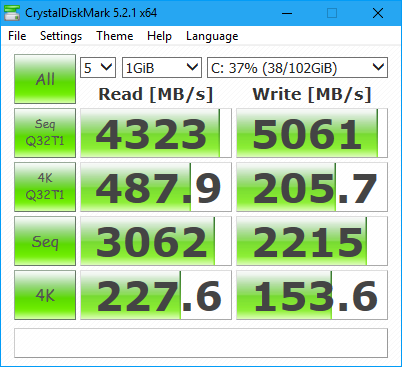Minimize the CrystalDiskMark window
The width and height of the screenshot is (402, 367).
(287, 13)
